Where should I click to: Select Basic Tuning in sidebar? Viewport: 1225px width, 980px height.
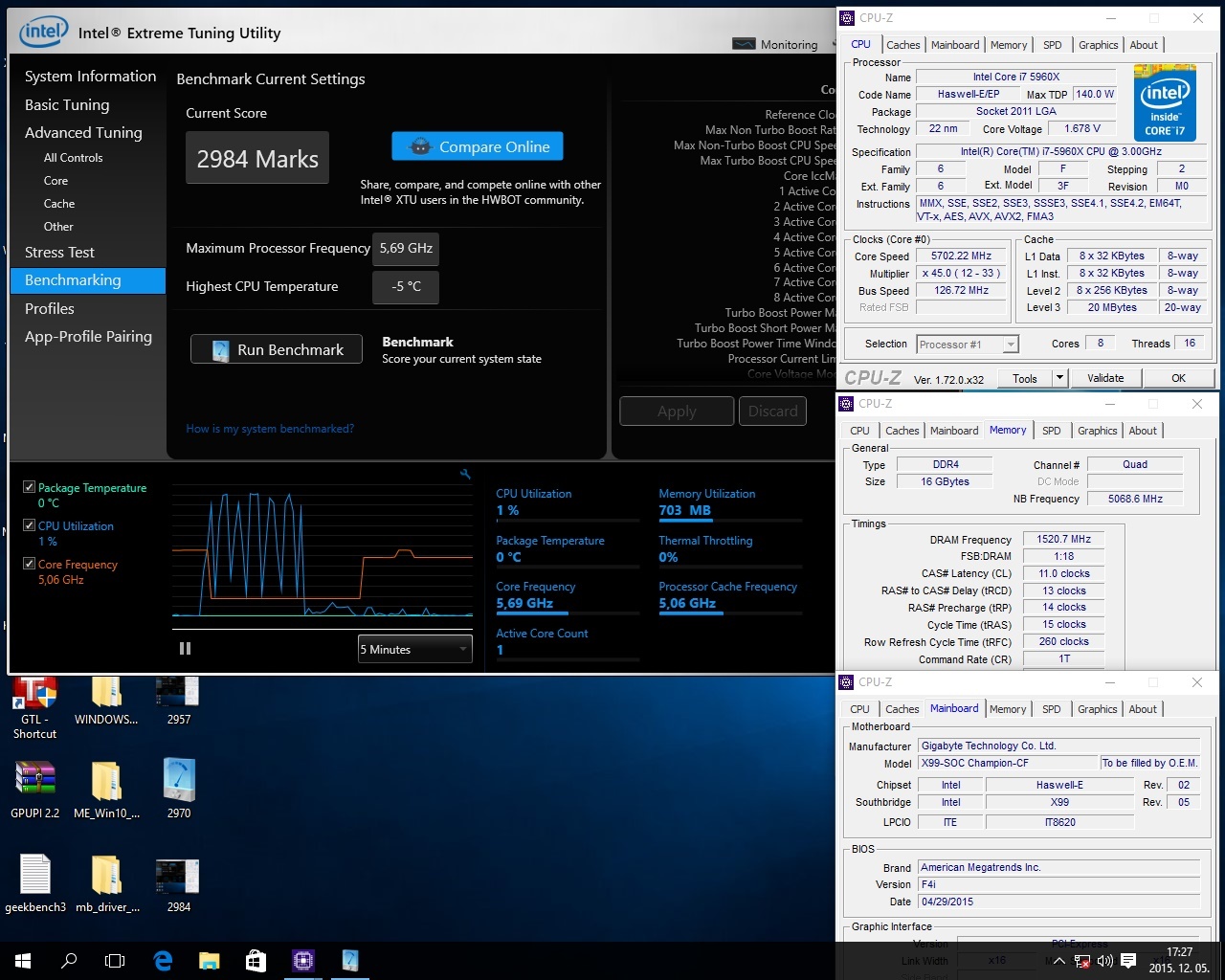67,105
